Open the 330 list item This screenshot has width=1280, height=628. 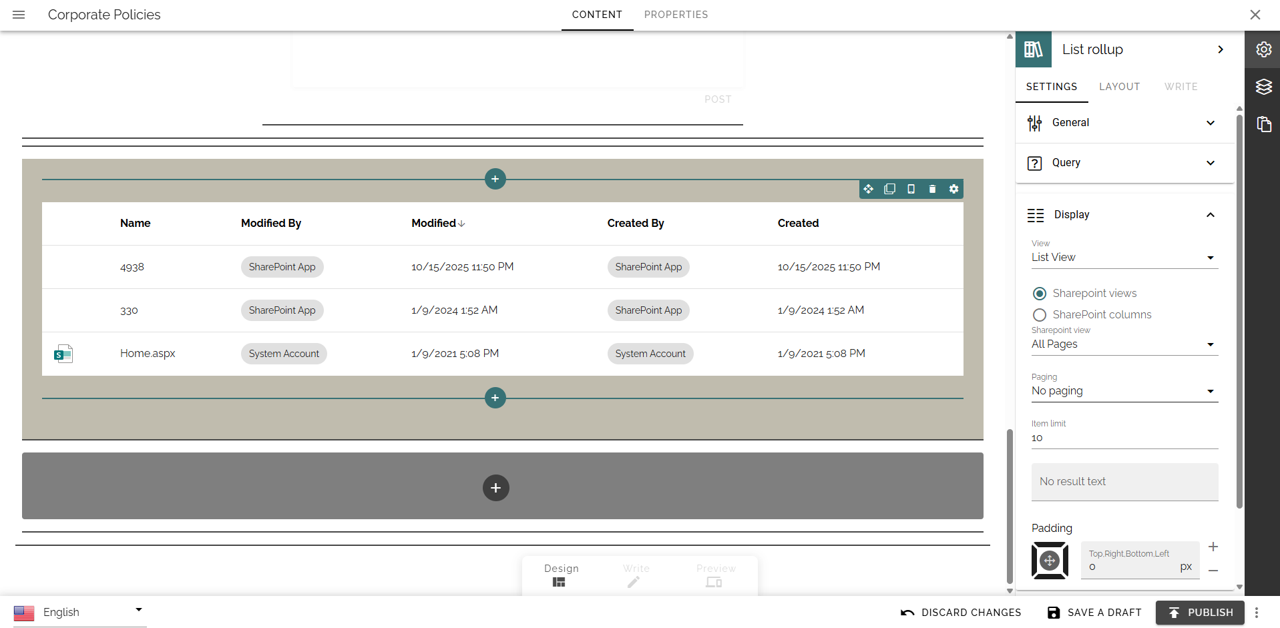pyautogui.click(x=129, y=310)
